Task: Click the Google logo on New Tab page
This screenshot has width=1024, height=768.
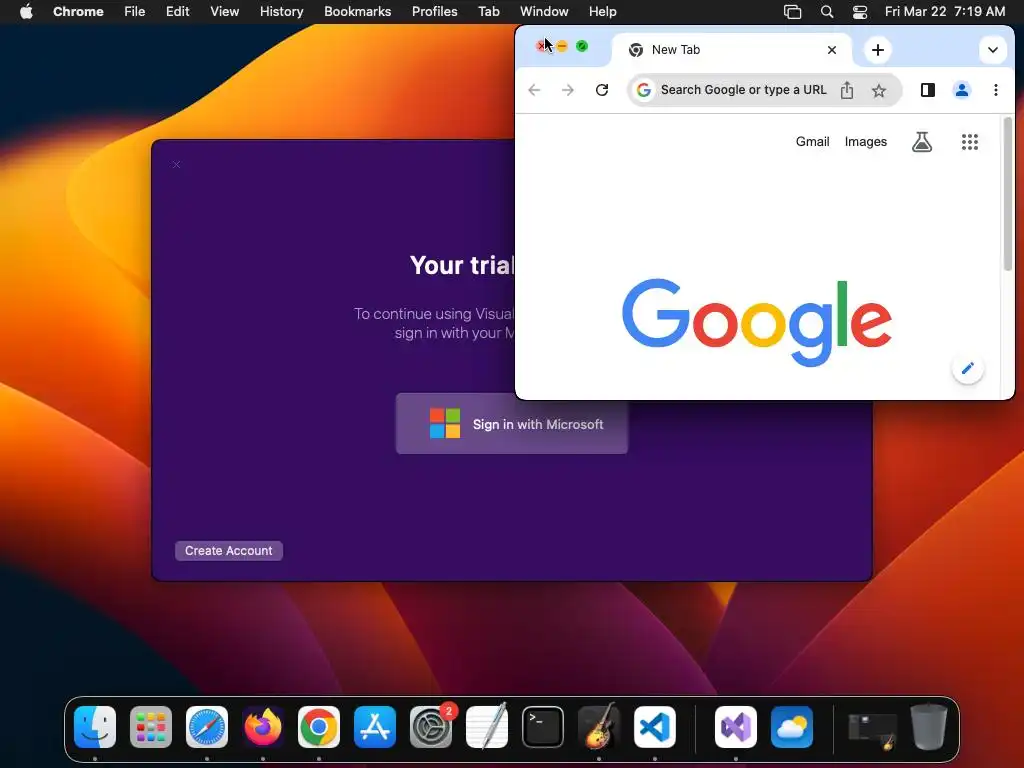Action: (757, 321)
